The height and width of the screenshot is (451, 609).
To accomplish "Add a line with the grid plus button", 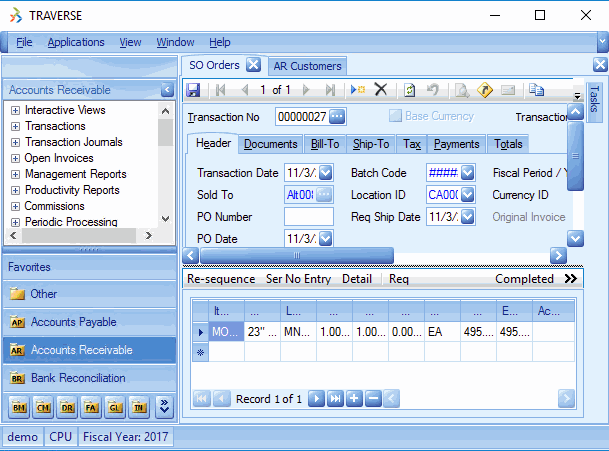I will coord(354,399).
